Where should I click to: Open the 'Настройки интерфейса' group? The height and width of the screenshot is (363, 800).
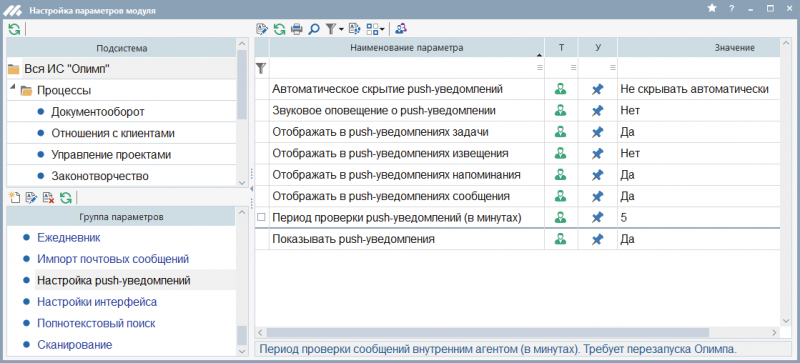click(97, 302)
